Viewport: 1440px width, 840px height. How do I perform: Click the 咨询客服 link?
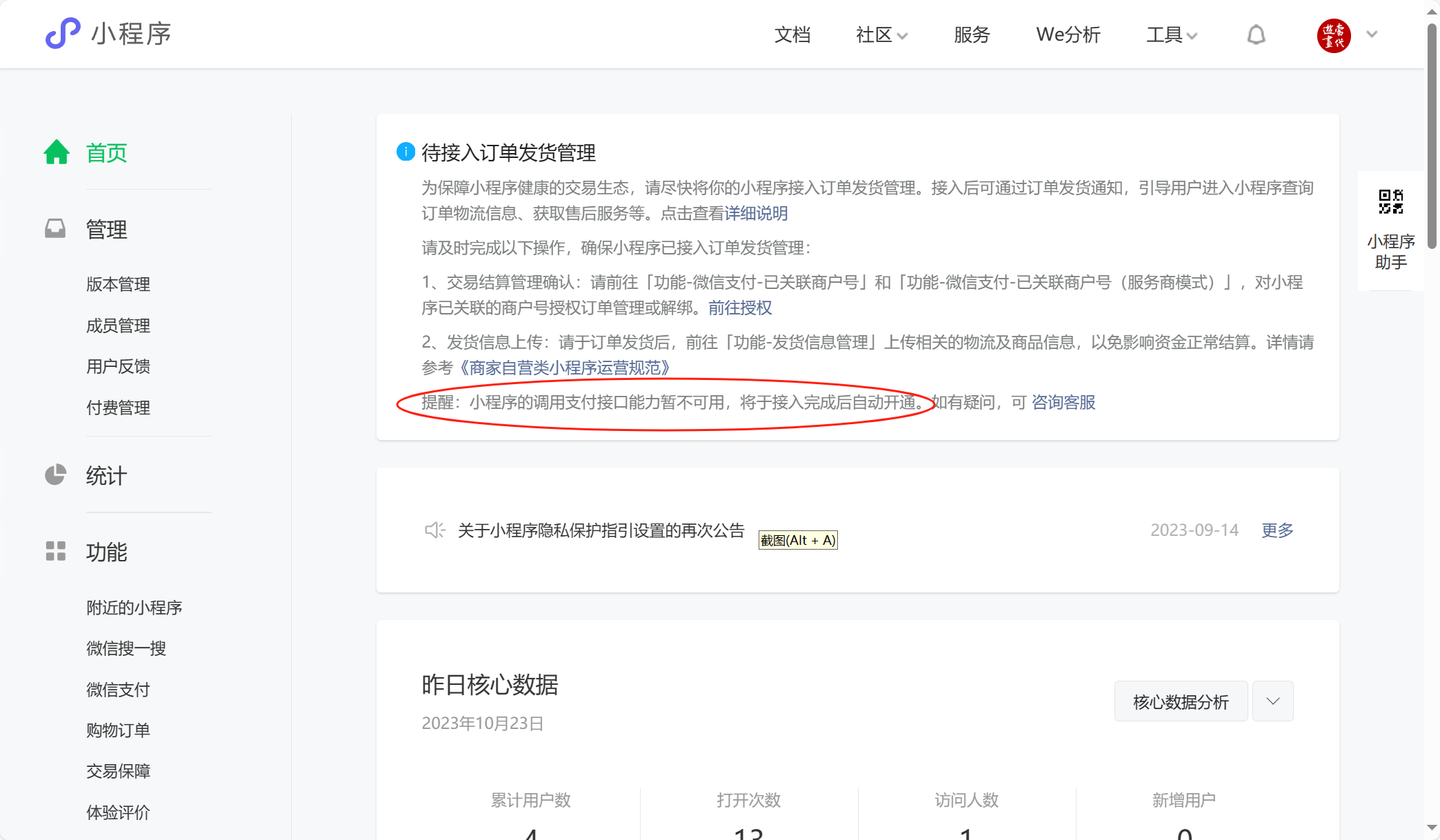point(1063,403)
